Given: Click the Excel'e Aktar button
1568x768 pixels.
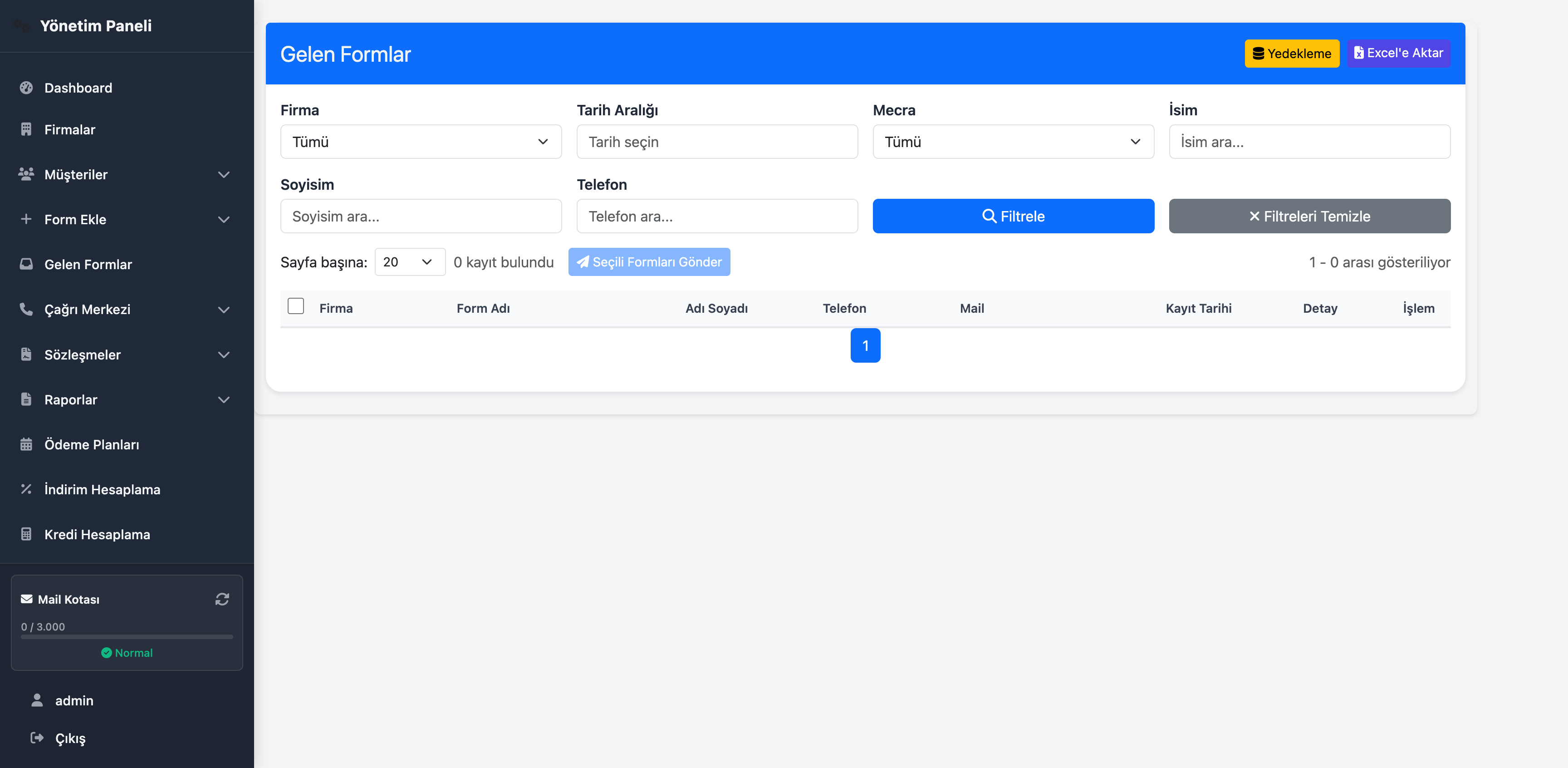Looking at the screenshot, I should (x=1398, y=54).
